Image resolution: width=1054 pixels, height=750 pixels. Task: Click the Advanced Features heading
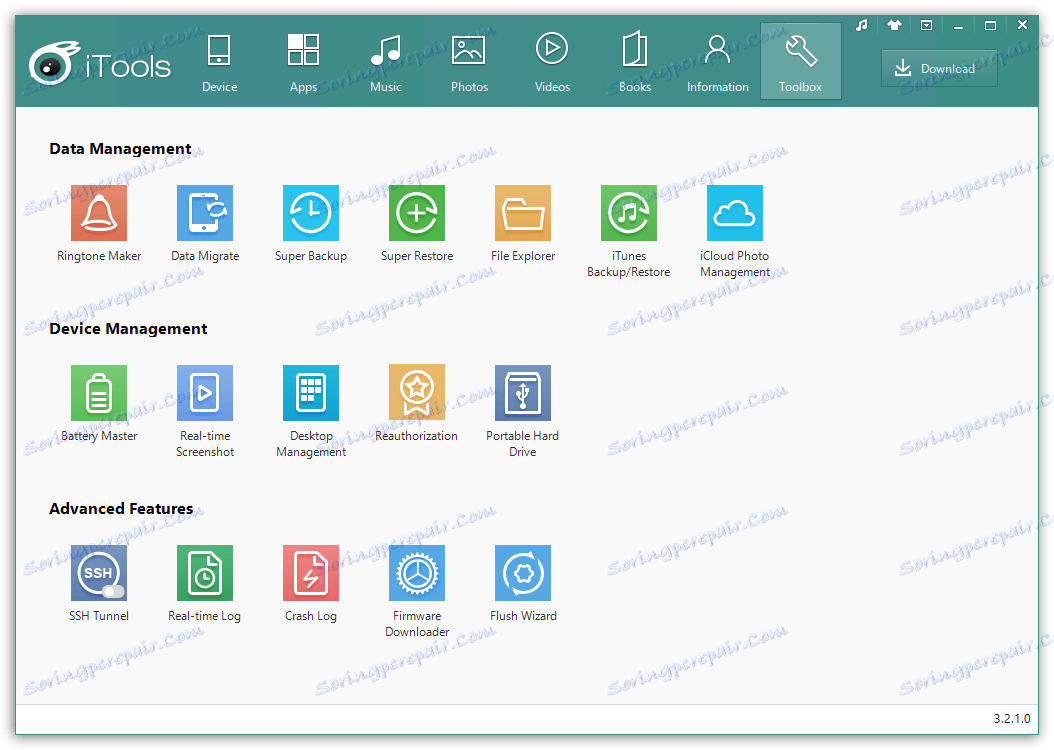click(121, 509)
